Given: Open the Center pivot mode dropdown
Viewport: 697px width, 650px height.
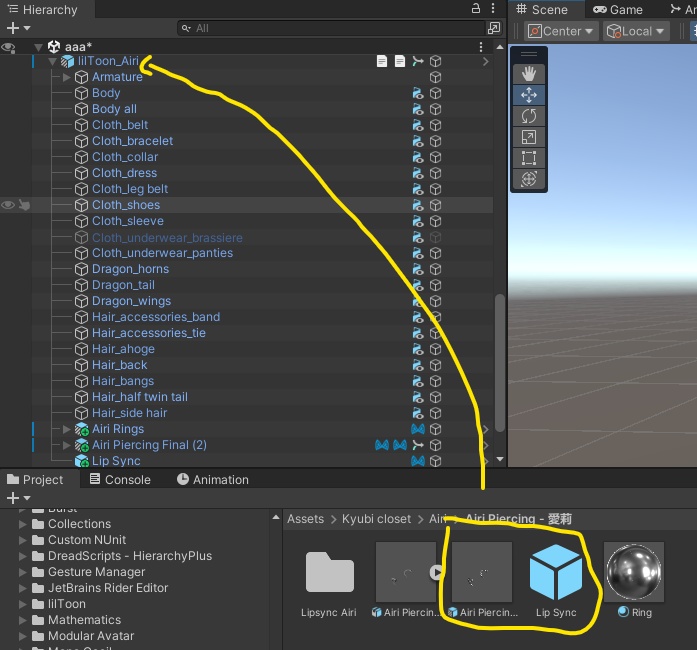Looking at the screenshot, I should pos(561,31).
